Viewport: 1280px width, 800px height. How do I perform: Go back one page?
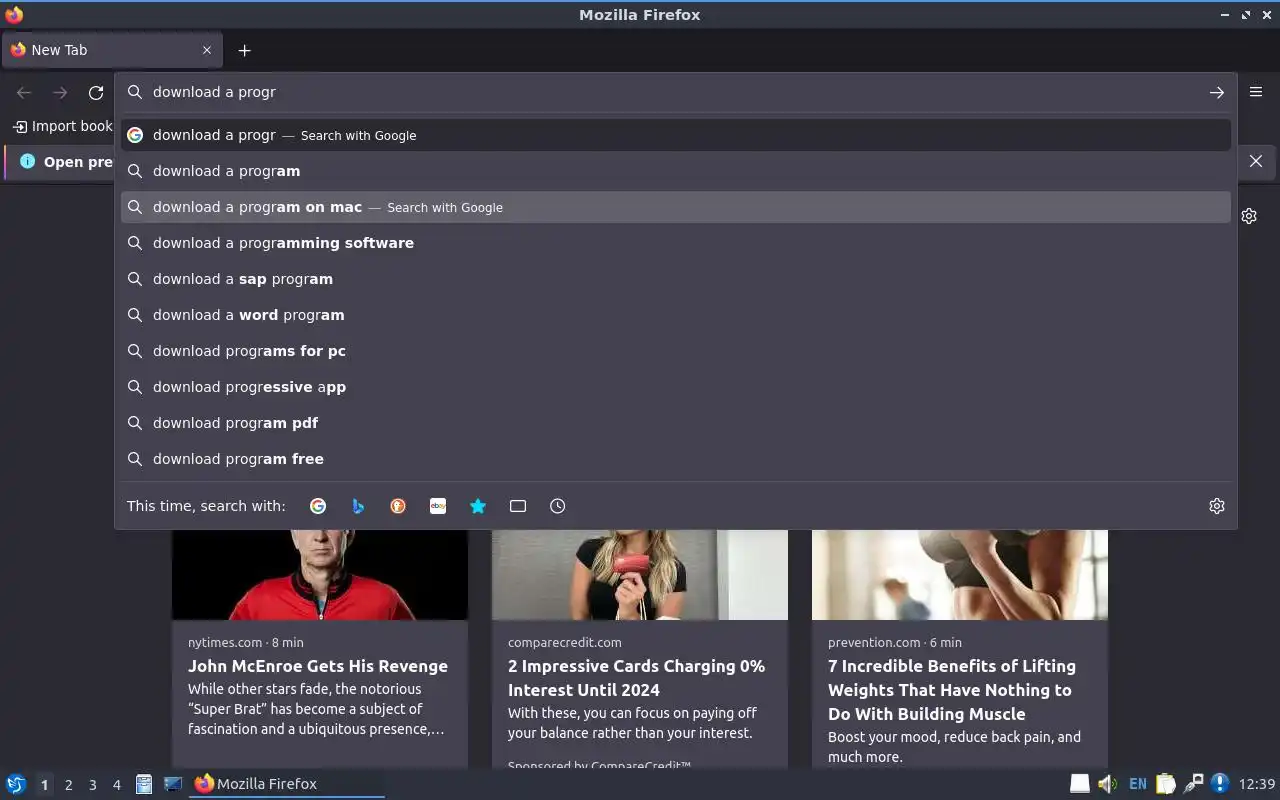tap(24, 92)
